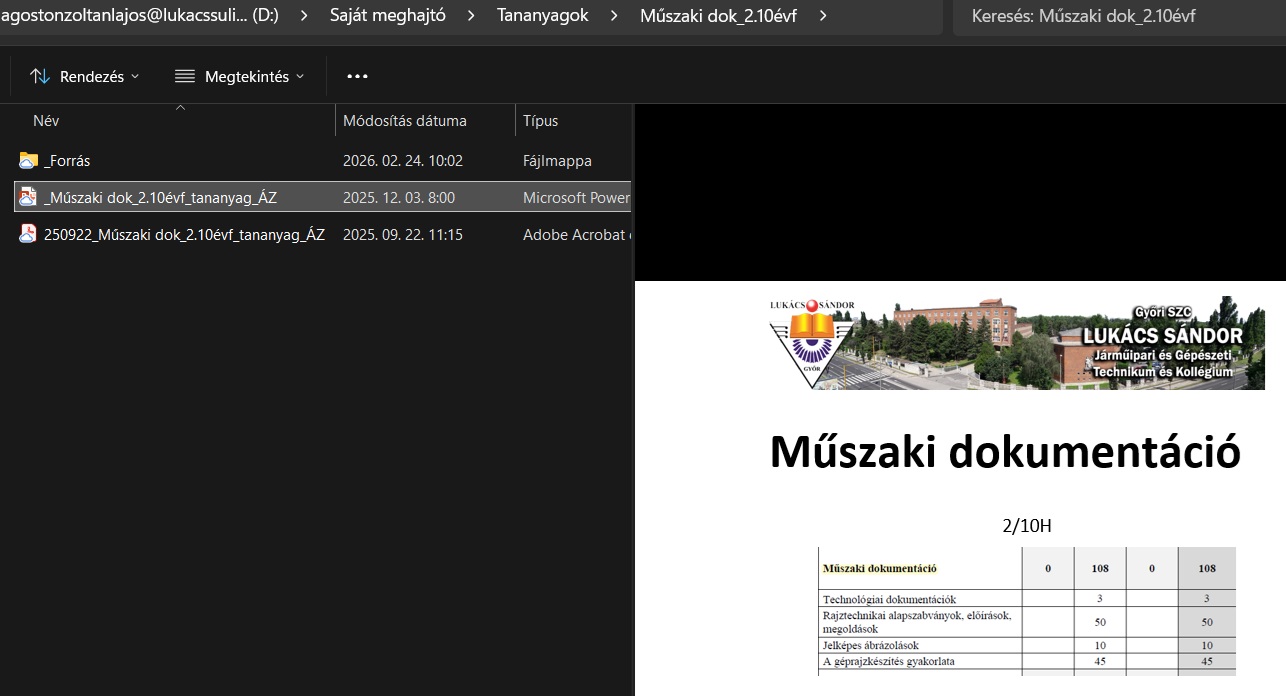The width and height of the screenshot is (1286, 696).
Task: Go to Saját meghajtó in breadcrumb
Action: click(x=387, y=16)
